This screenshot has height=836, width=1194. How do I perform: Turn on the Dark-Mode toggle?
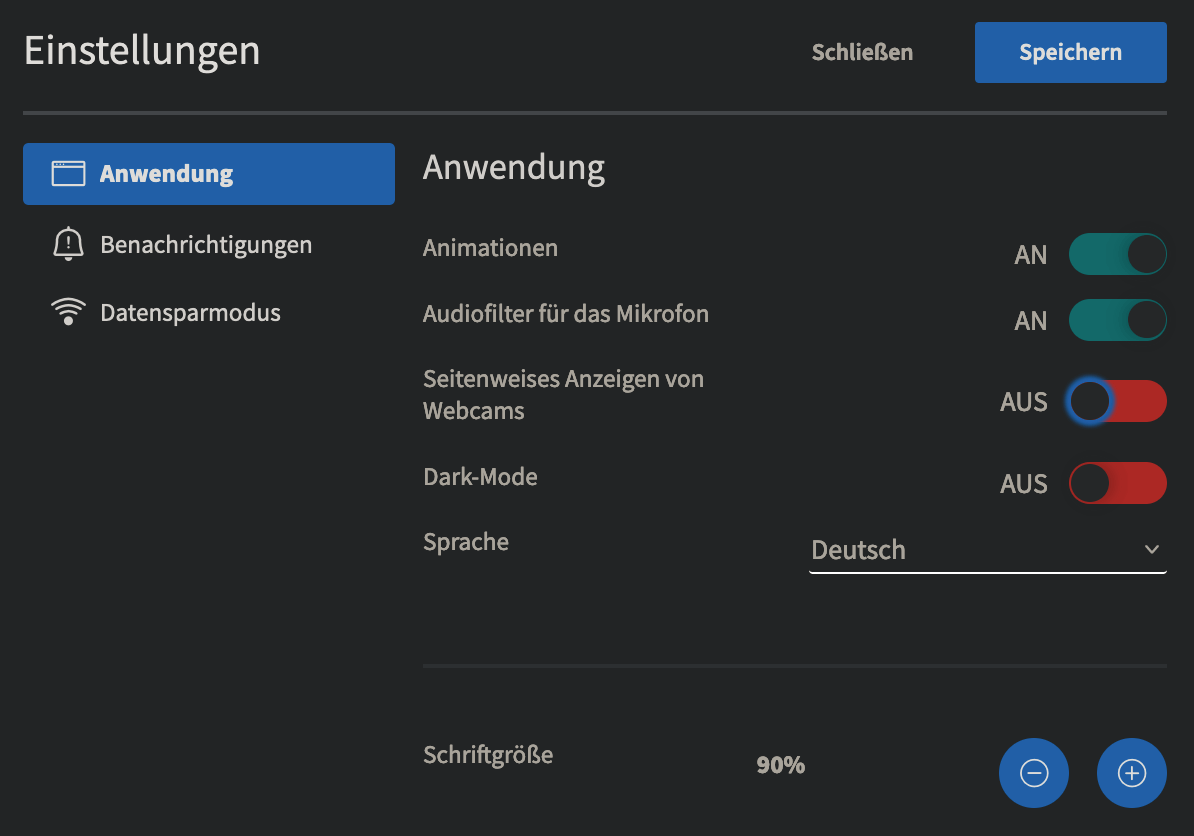(1117, 484)
